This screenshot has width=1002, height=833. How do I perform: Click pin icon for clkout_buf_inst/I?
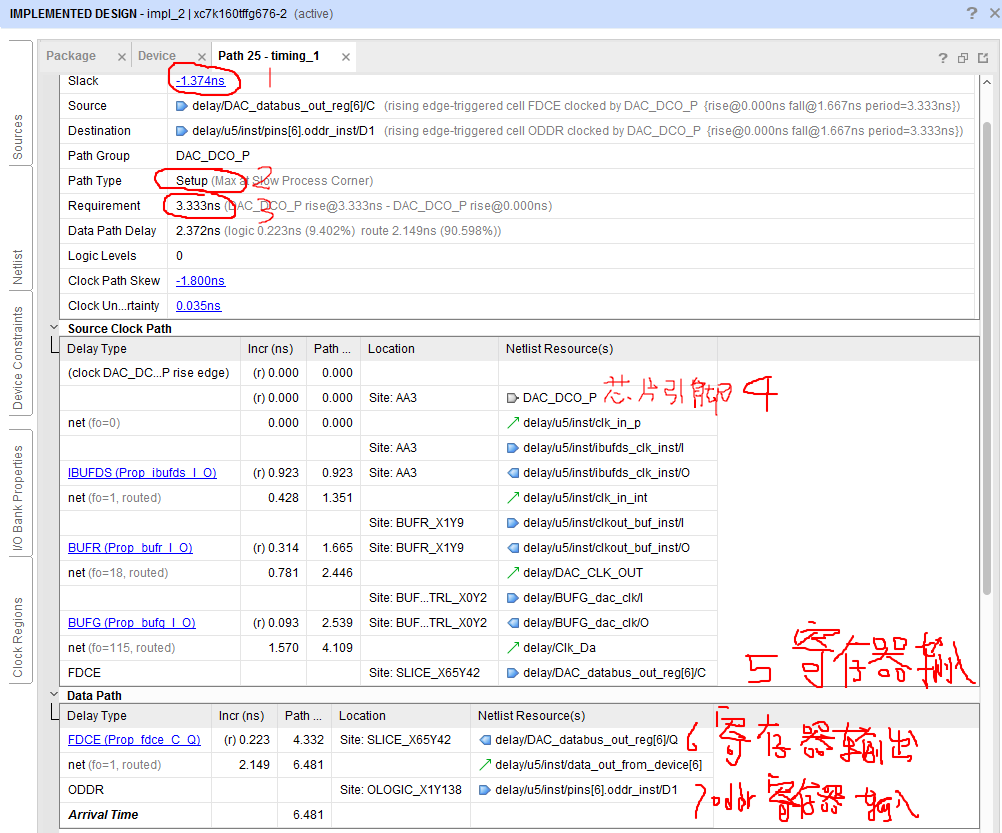[513, 523]
